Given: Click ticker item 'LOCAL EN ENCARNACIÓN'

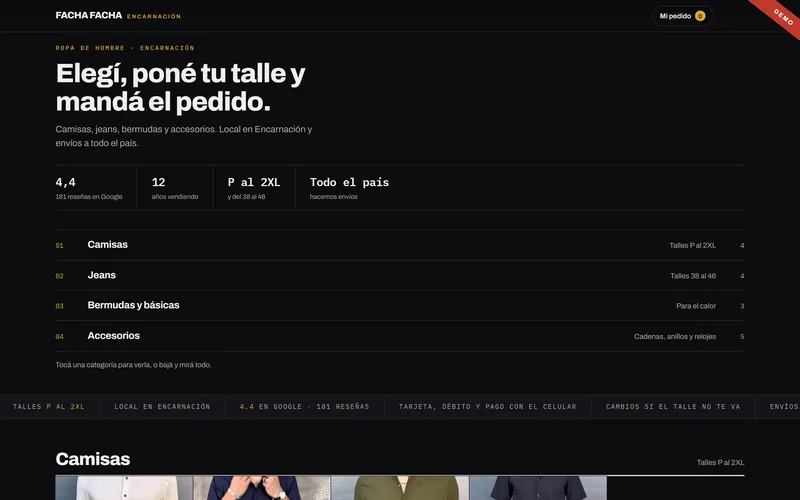Looking at the screenshot, I should click(162, 407).
